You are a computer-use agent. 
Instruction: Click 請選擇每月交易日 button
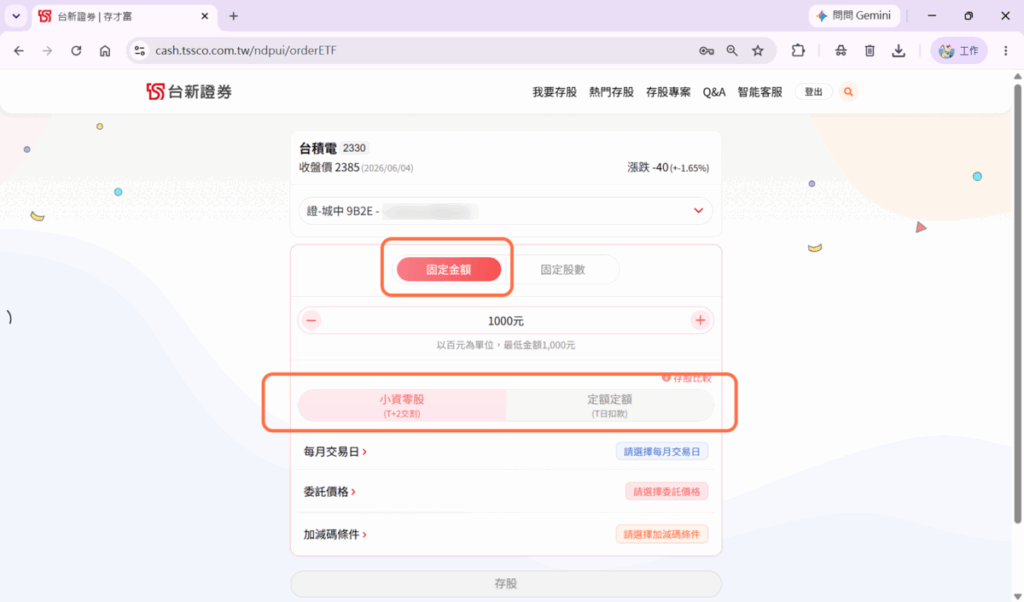tap(662, 451)
